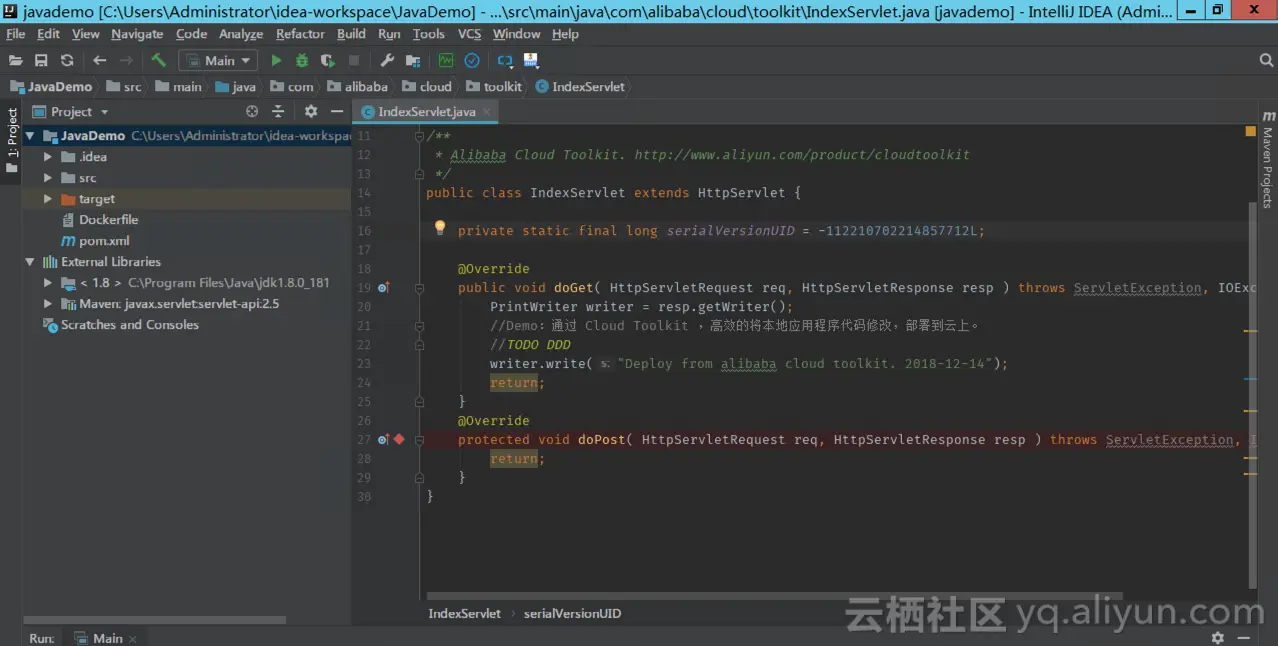The height and width of the screenshot is (646, 1278).
Task: Collapse all in Project panel
Action: coord(279,111)
